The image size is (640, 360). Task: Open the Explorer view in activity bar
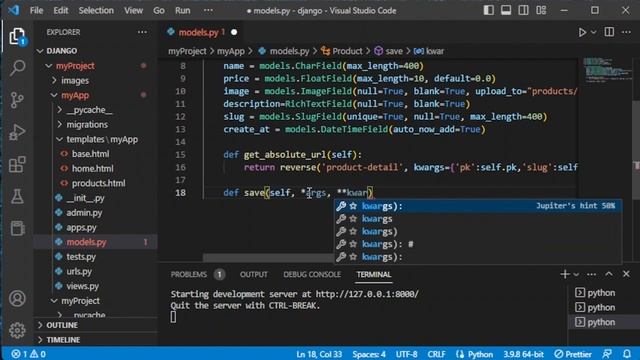coord(17,37)
